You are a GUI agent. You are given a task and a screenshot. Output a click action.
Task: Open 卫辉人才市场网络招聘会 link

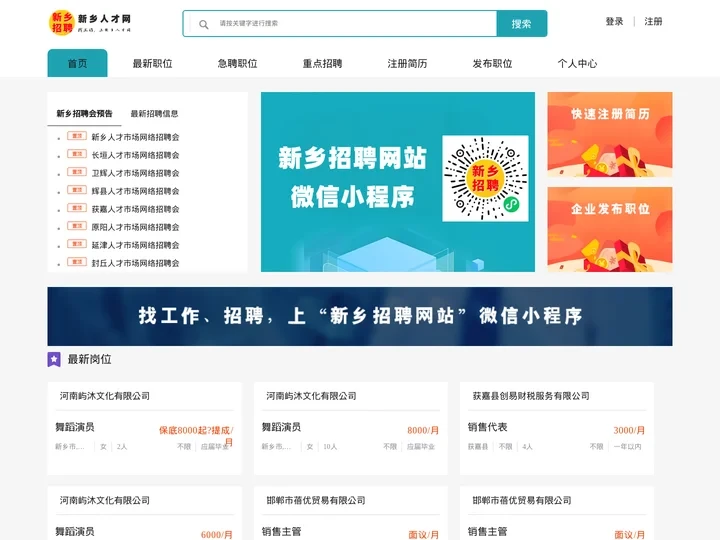coord(135,173)
